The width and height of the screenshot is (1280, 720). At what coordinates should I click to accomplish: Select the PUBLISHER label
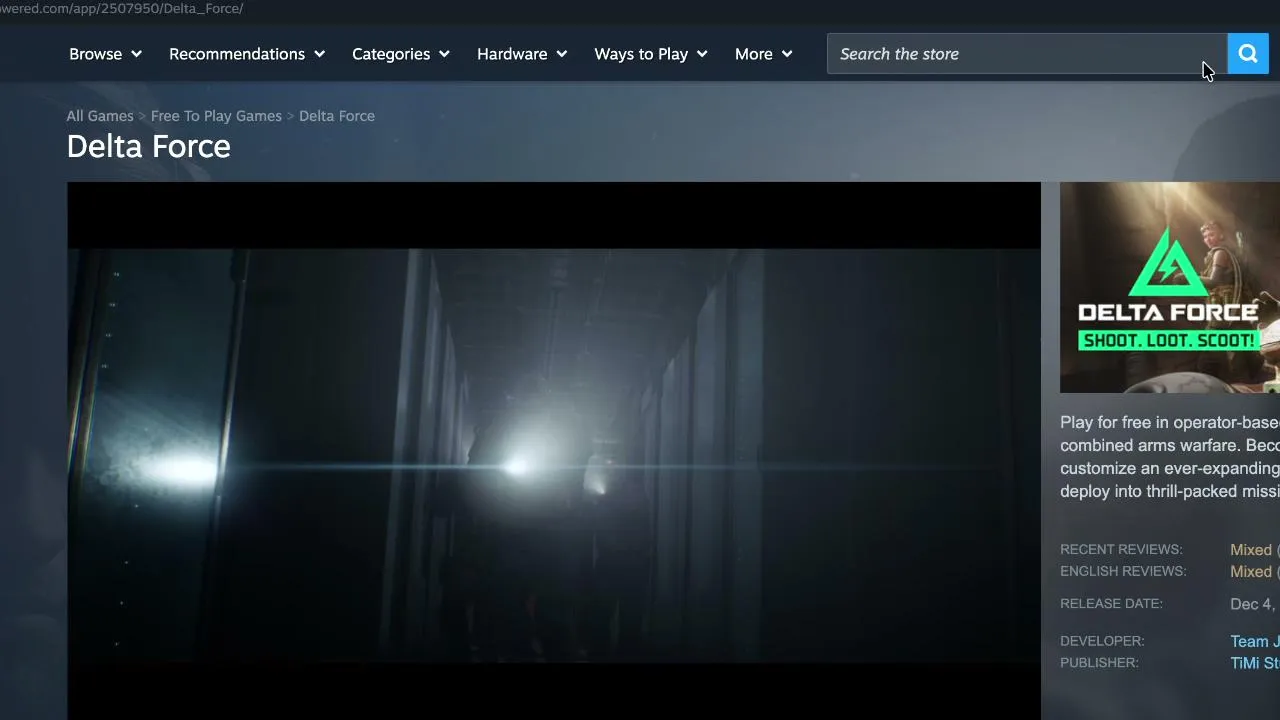pos(1099,663)
